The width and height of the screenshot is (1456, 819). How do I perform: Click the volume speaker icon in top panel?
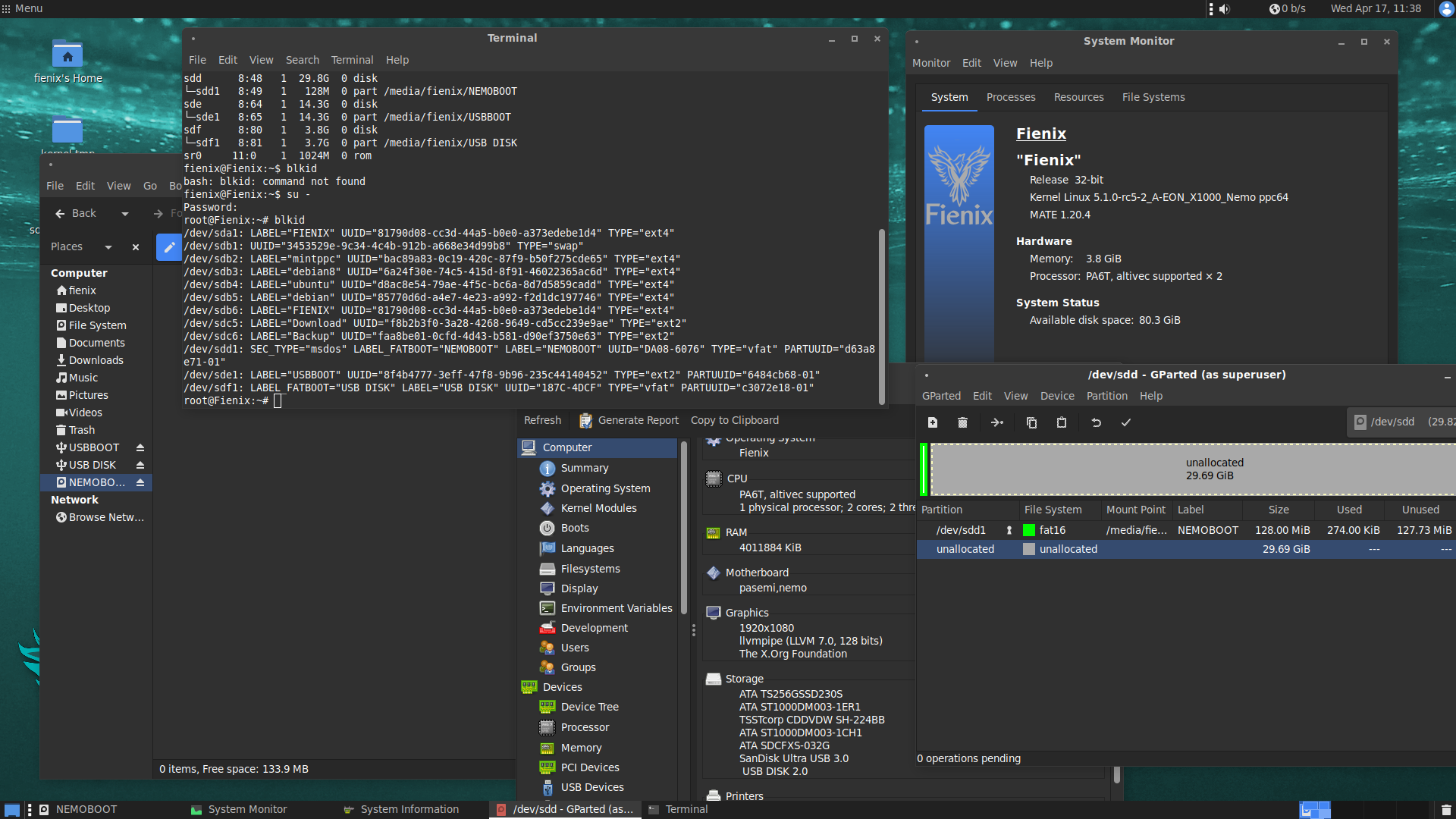pyautogui.click(x=1225, y=9)
